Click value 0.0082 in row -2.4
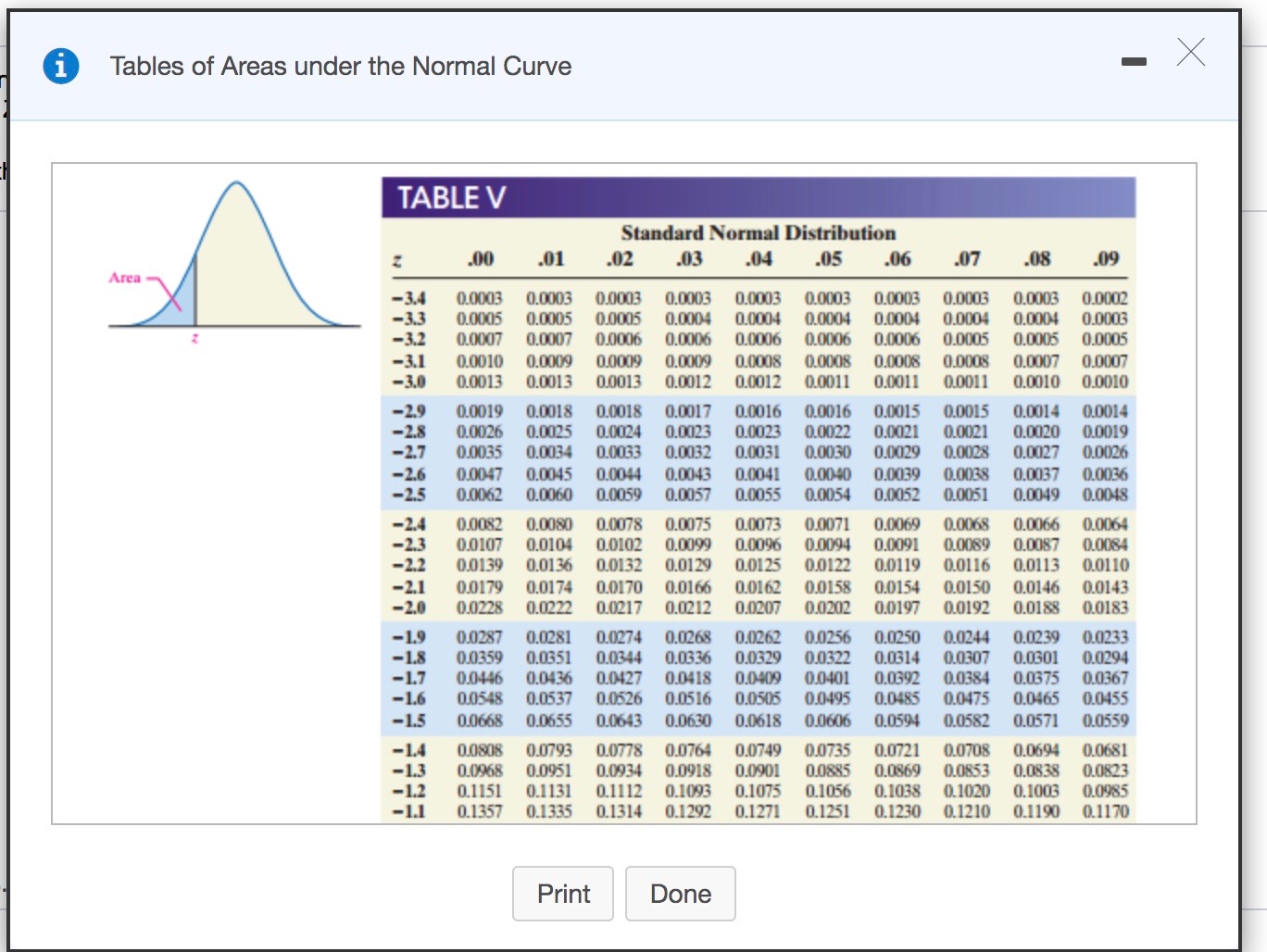This screenshot has width=1267, height=952. [x=480, y=524]
